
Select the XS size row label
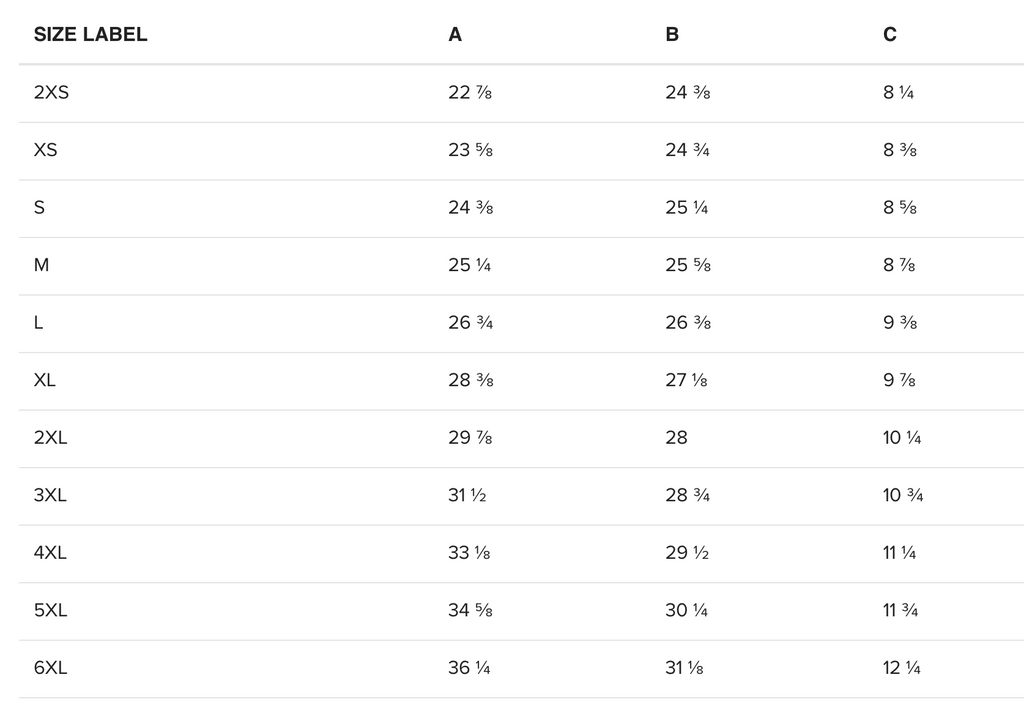tap(45, 150)
